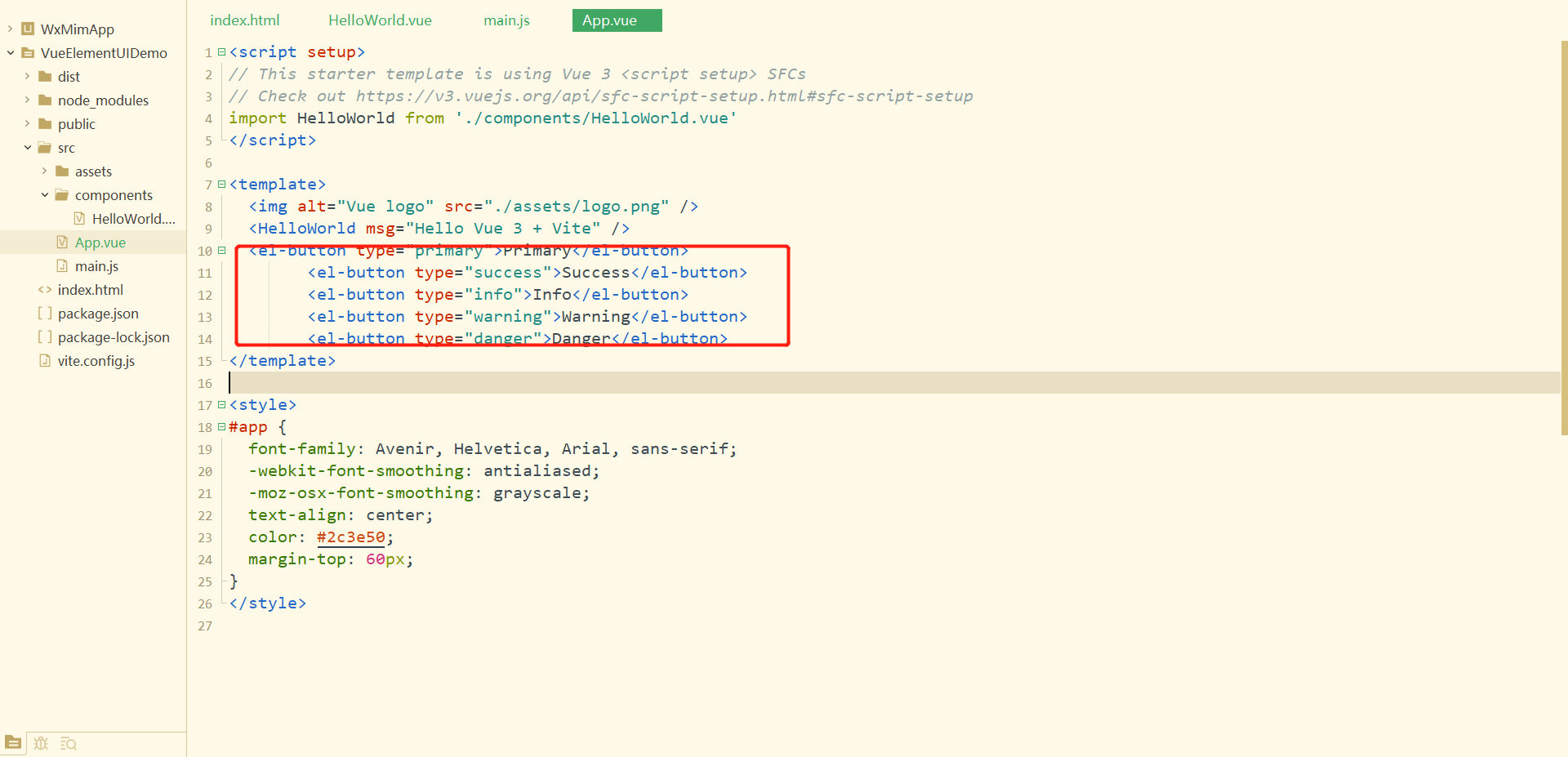Screen dimensions: 1568x757
Task: Click the "text-align: center;" line
Action: tap(341, 515)
